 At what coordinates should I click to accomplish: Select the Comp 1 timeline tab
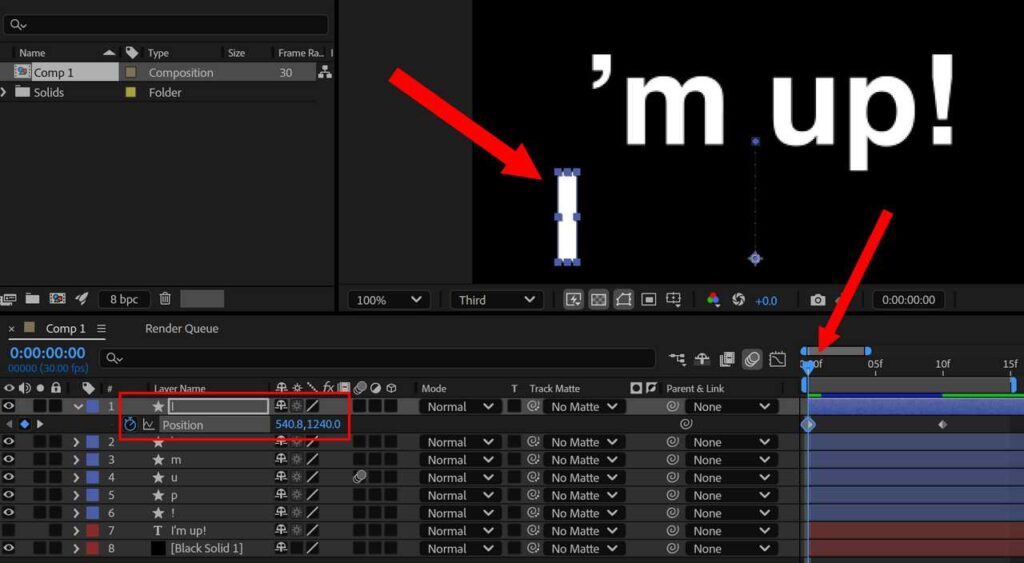(65, 329)
